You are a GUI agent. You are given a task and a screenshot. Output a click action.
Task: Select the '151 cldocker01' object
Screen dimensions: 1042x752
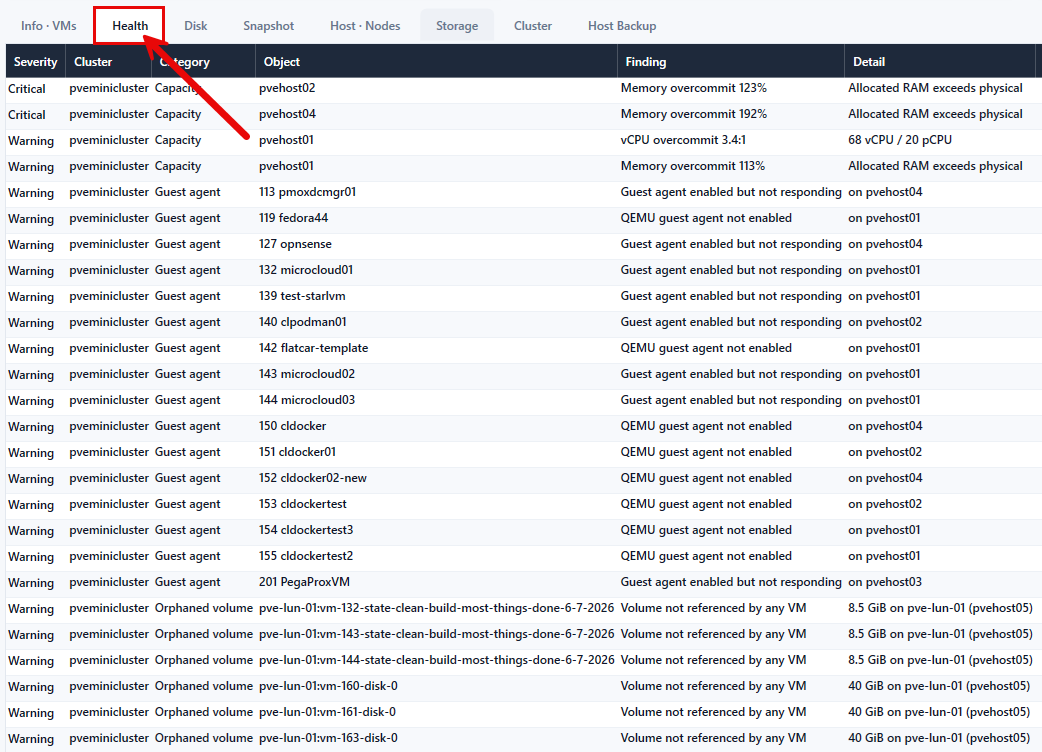pyautogui.click(x=297, y=452)
